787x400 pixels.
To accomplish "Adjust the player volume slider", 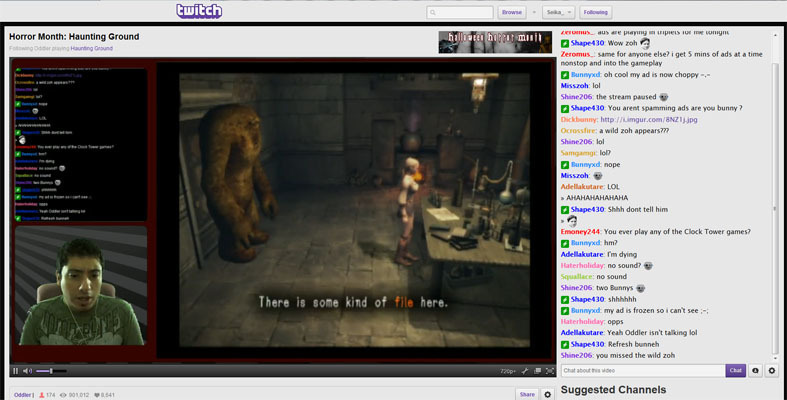I will tap(51, 371).
